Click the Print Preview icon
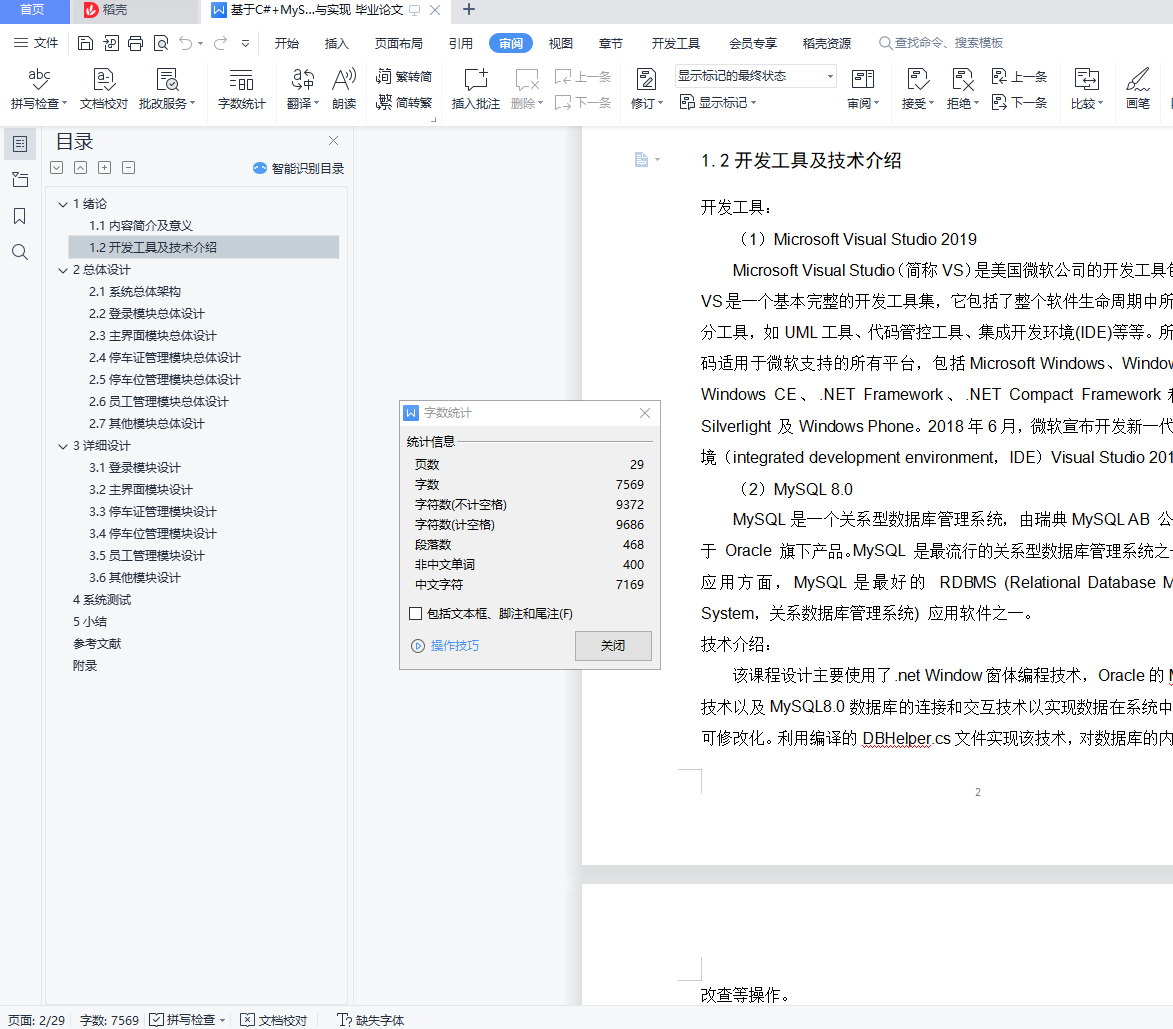Image resolution: width=1173 pixels, height=1029 pixels. click(161, 43)
